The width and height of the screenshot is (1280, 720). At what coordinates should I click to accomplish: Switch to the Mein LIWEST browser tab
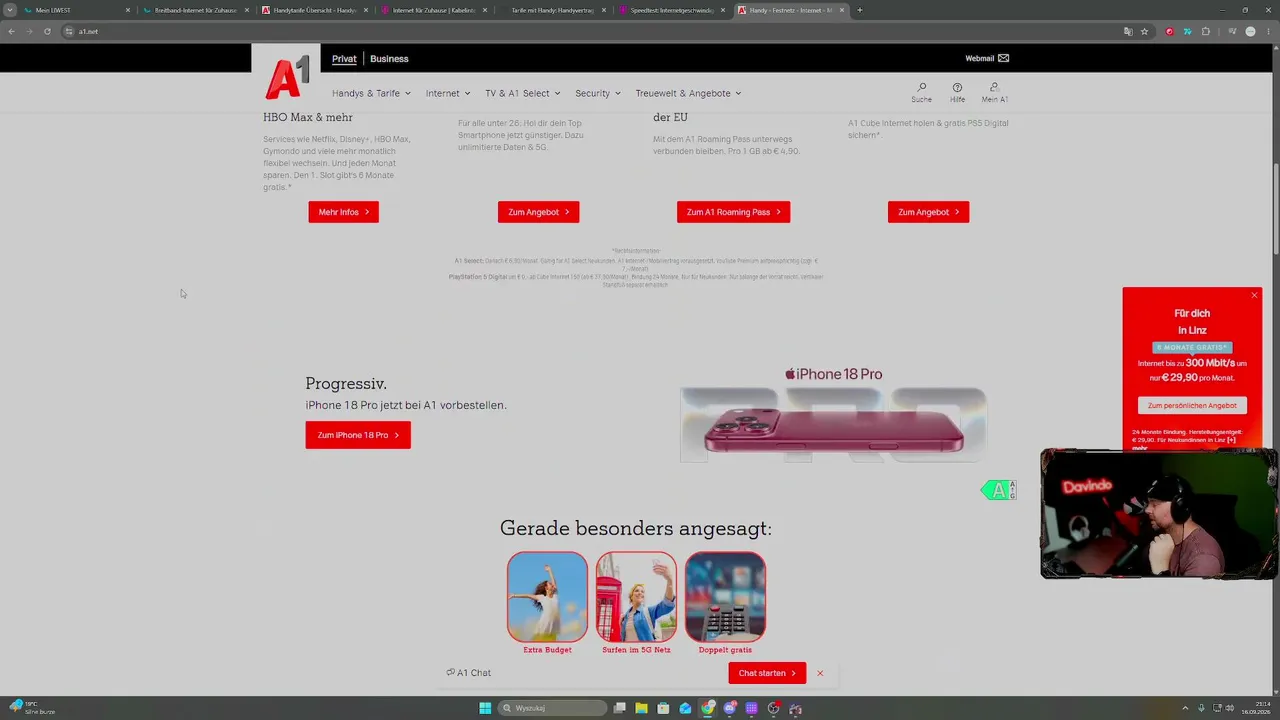pyautogui.click(x=76, y=10)
